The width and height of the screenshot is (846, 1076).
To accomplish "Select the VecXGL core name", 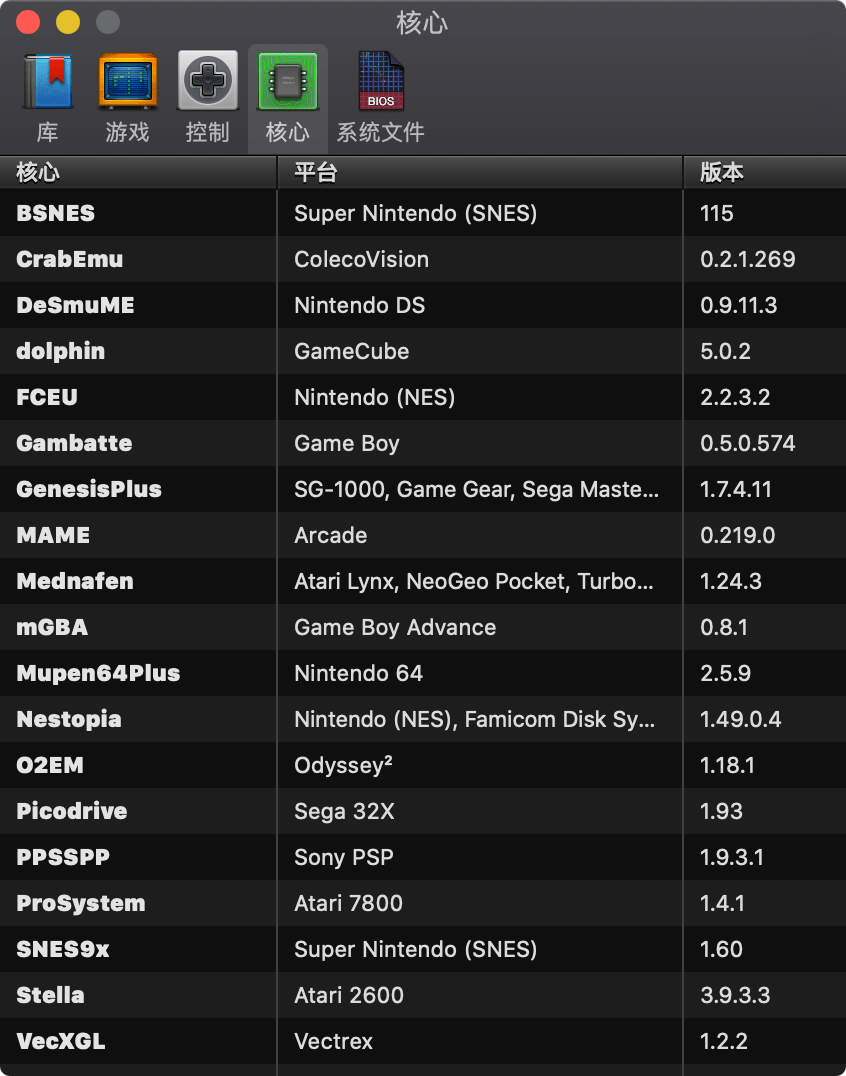I will tap(61, 1041).
